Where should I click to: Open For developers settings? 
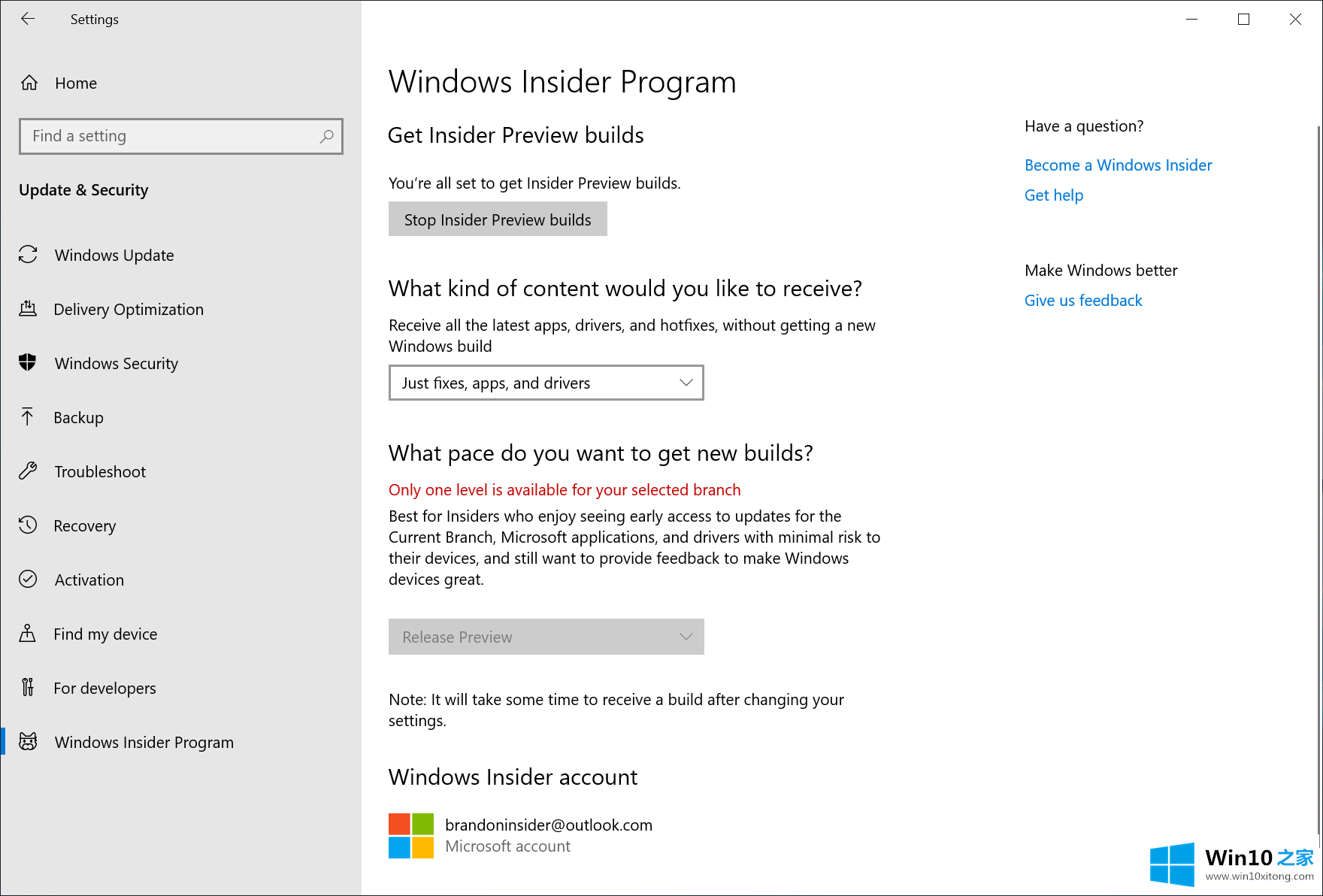tap(180, 688)
